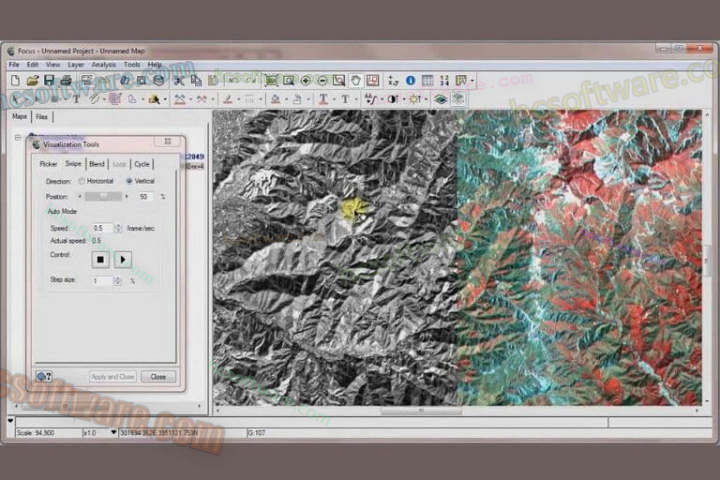Switch to the Maps panel tab
This screenshot has width=720, height=480.
coord(19,117)
